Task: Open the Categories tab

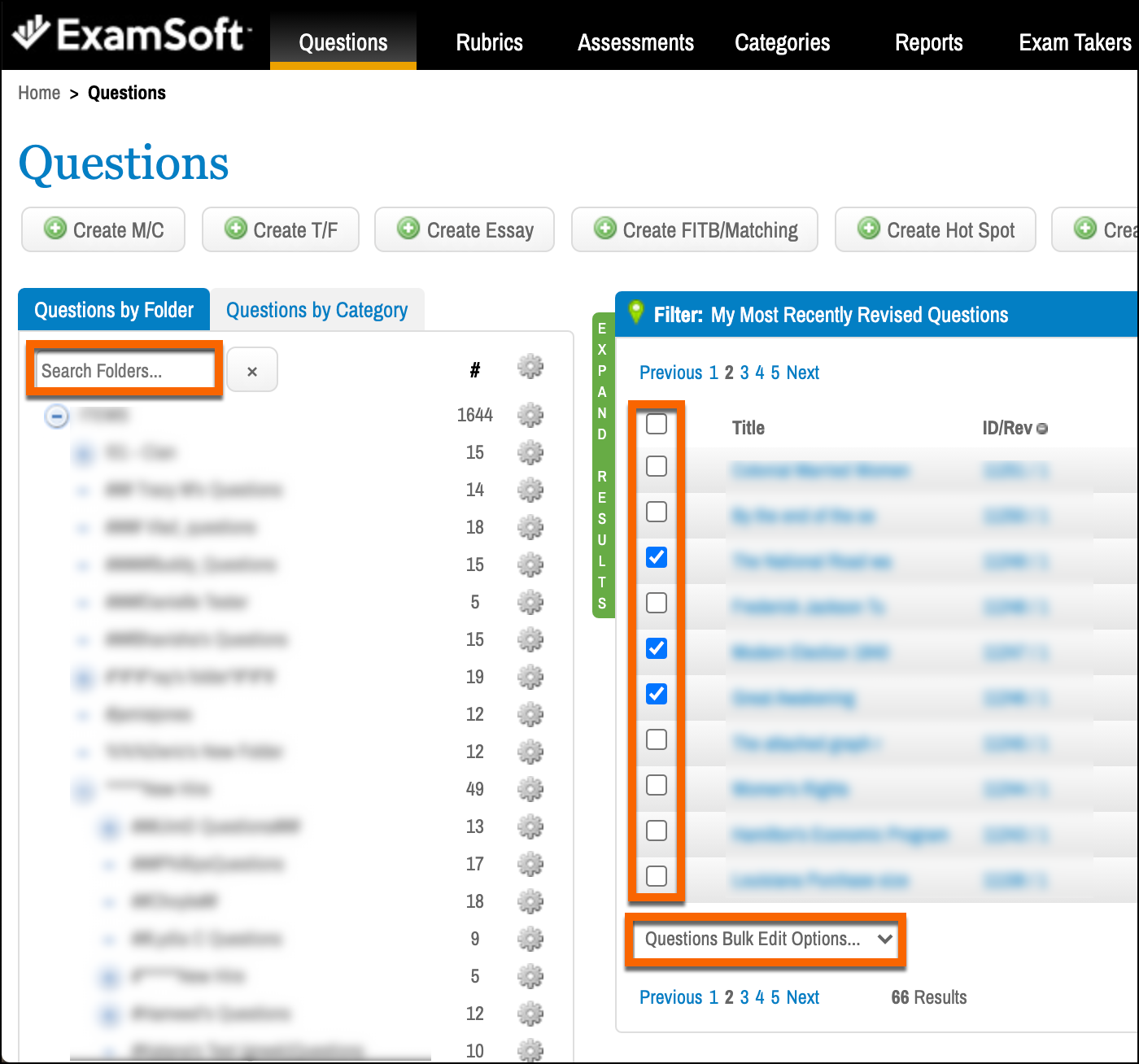Action: point(783,42)
